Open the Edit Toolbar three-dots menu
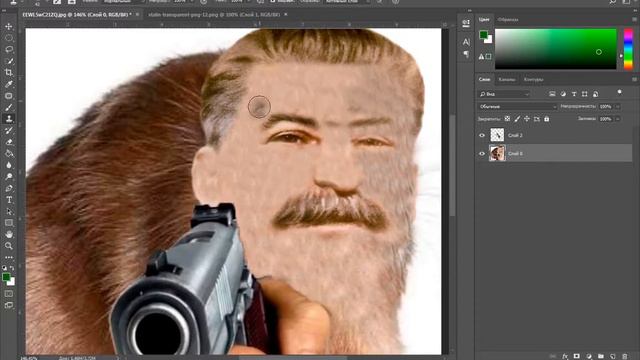 (9, 258)
